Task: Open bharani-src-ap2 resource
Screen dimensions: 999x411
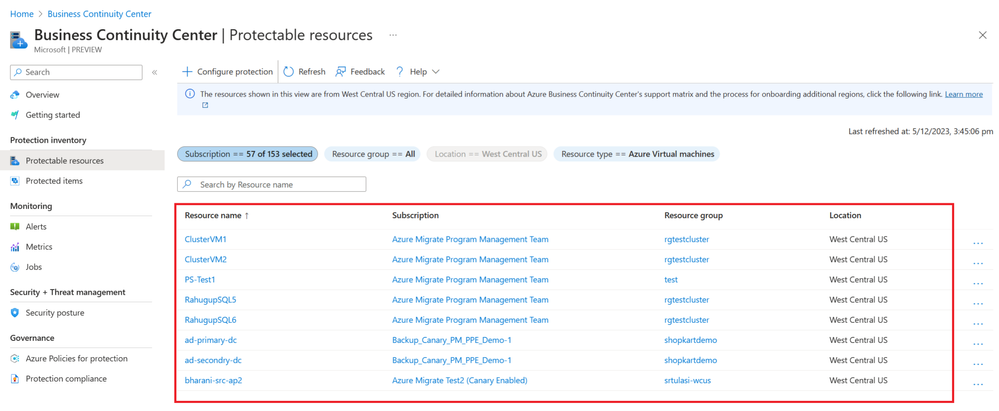Action: (213, 381)
